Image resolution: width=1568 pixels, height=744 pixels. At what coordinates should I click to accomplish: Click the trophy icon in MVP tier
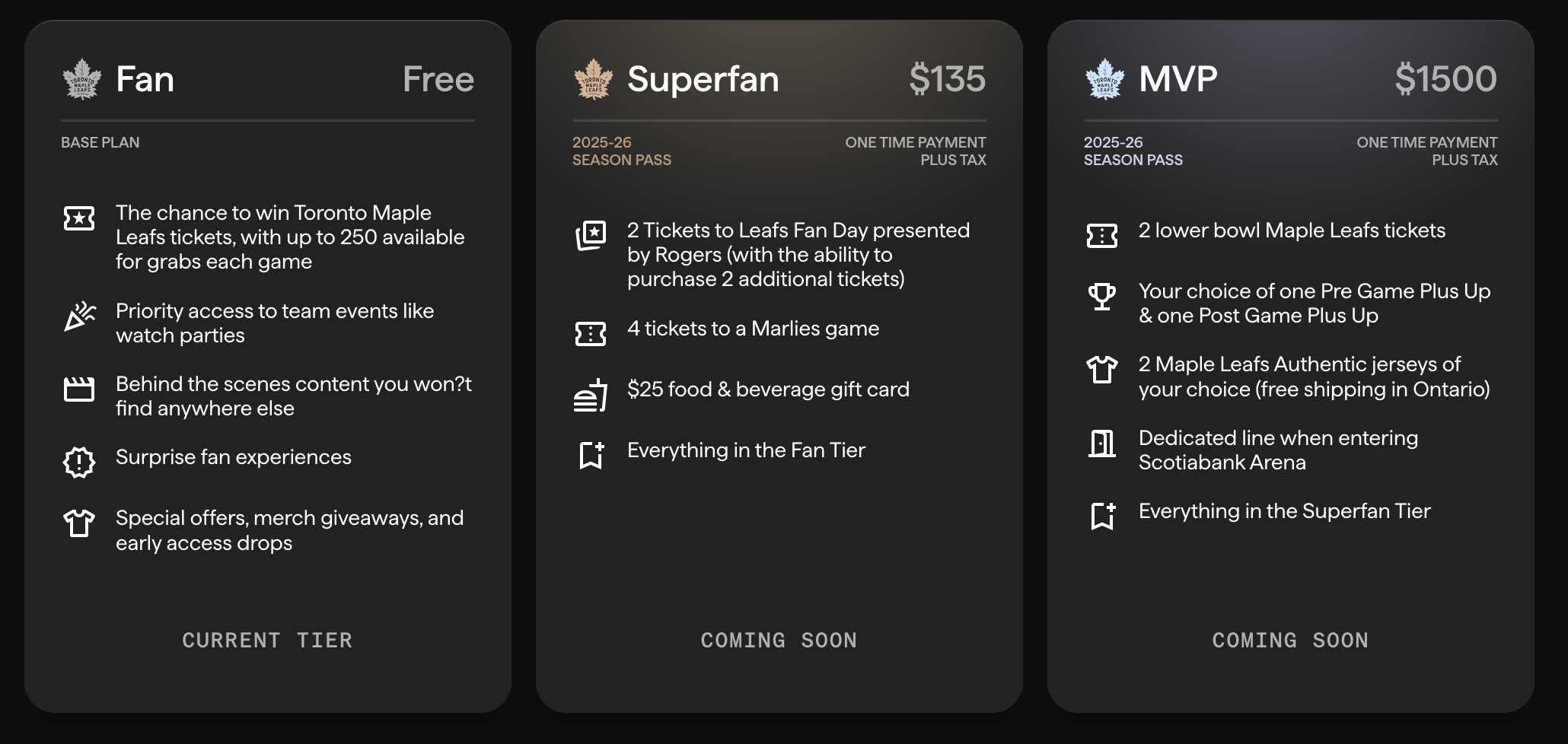point(1102,297)
